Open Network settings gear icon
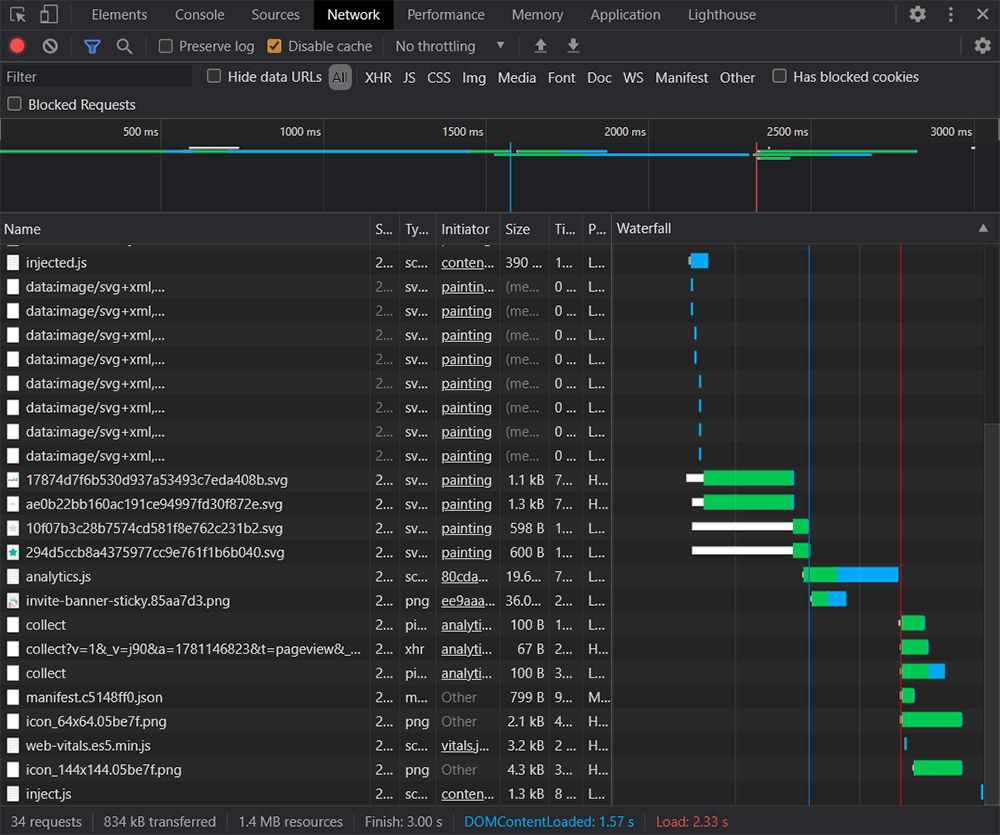1000x835 pixels. [982, 46]
